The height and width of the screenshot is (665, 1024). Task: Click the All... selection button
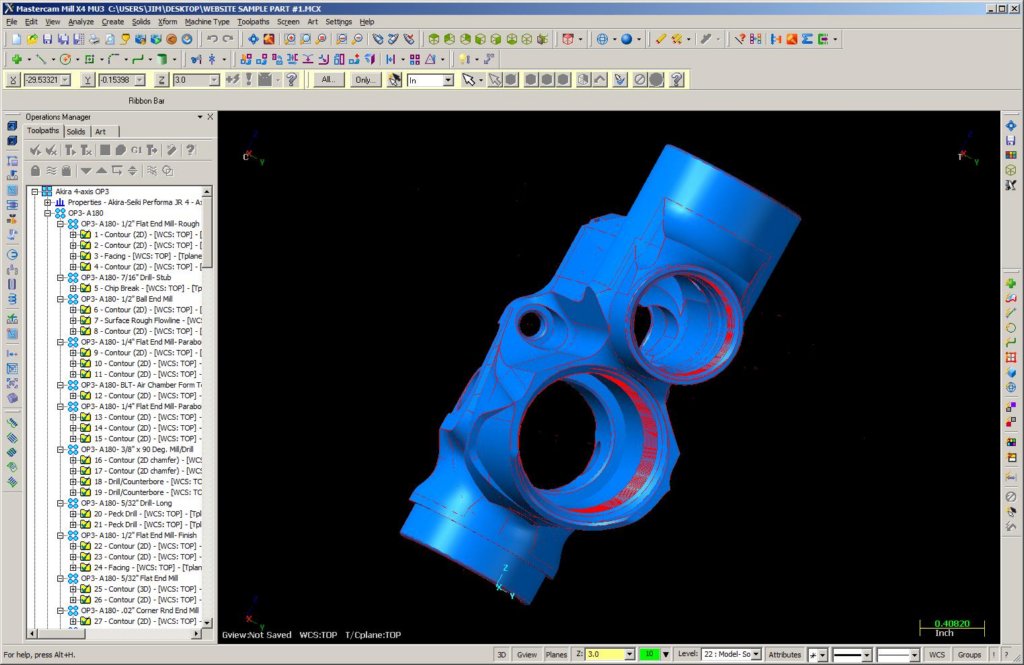click(328, 80)
